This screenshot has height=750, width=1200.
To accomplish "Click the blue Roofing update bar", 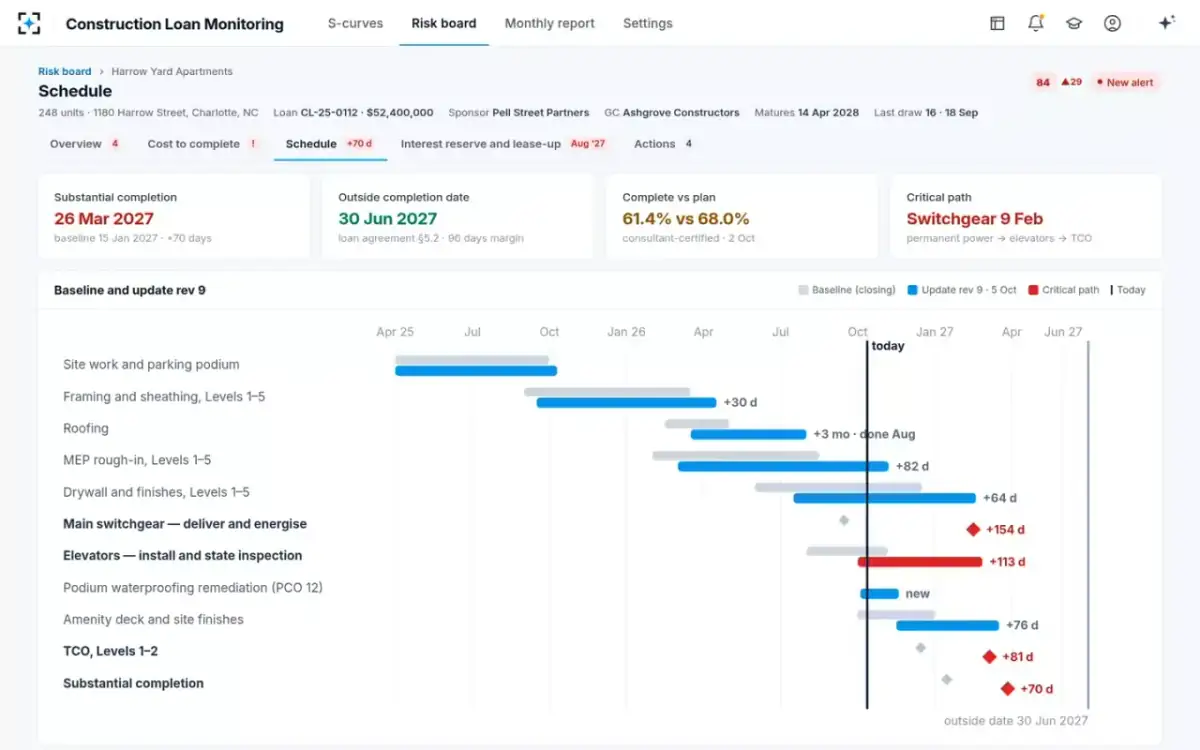I will [x=749, y=434].
